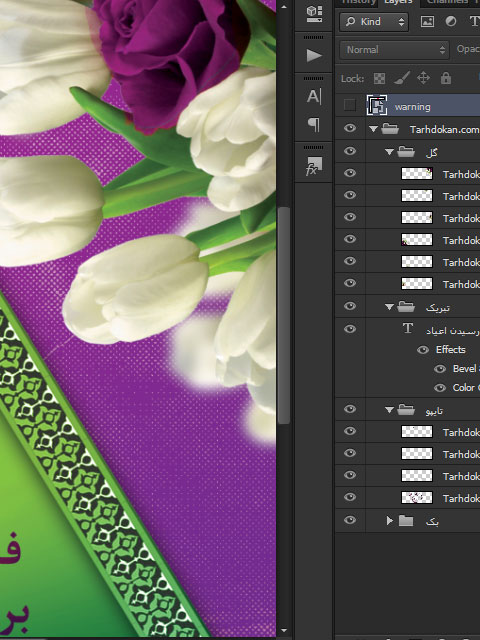Toggle the Effects eye icon
This screenshot has height=640, width=480.
click(x=423, y=350)
